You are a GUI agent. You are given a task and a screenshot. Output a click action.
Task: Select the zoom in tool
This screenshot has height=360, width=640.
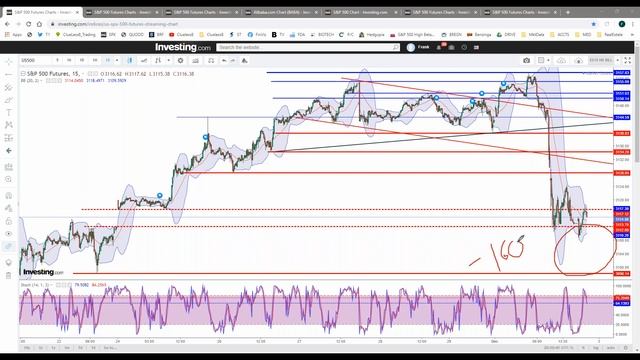9,180
